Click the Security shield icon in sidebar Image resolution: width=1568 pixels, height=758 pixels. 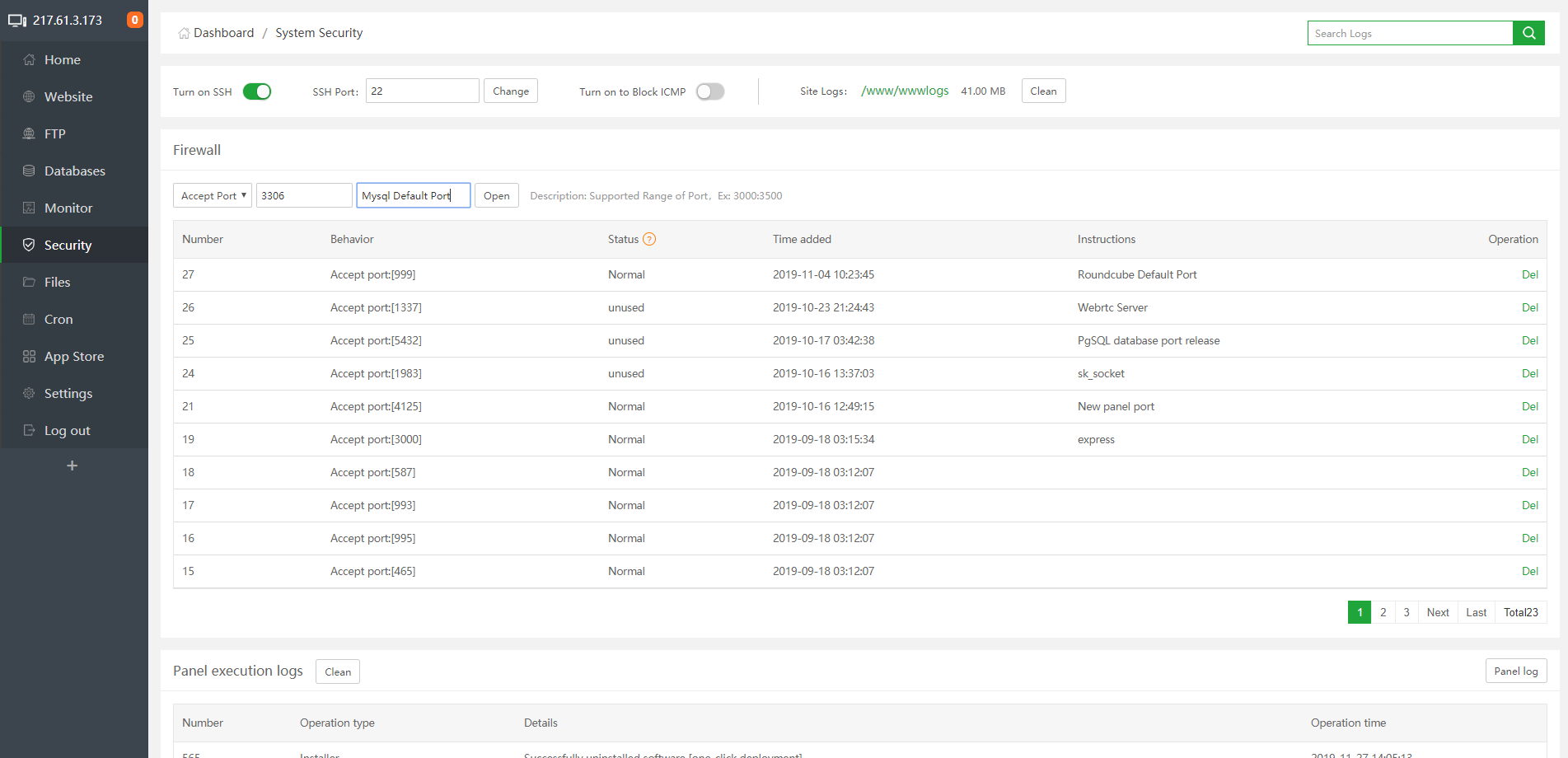point(29,245)
